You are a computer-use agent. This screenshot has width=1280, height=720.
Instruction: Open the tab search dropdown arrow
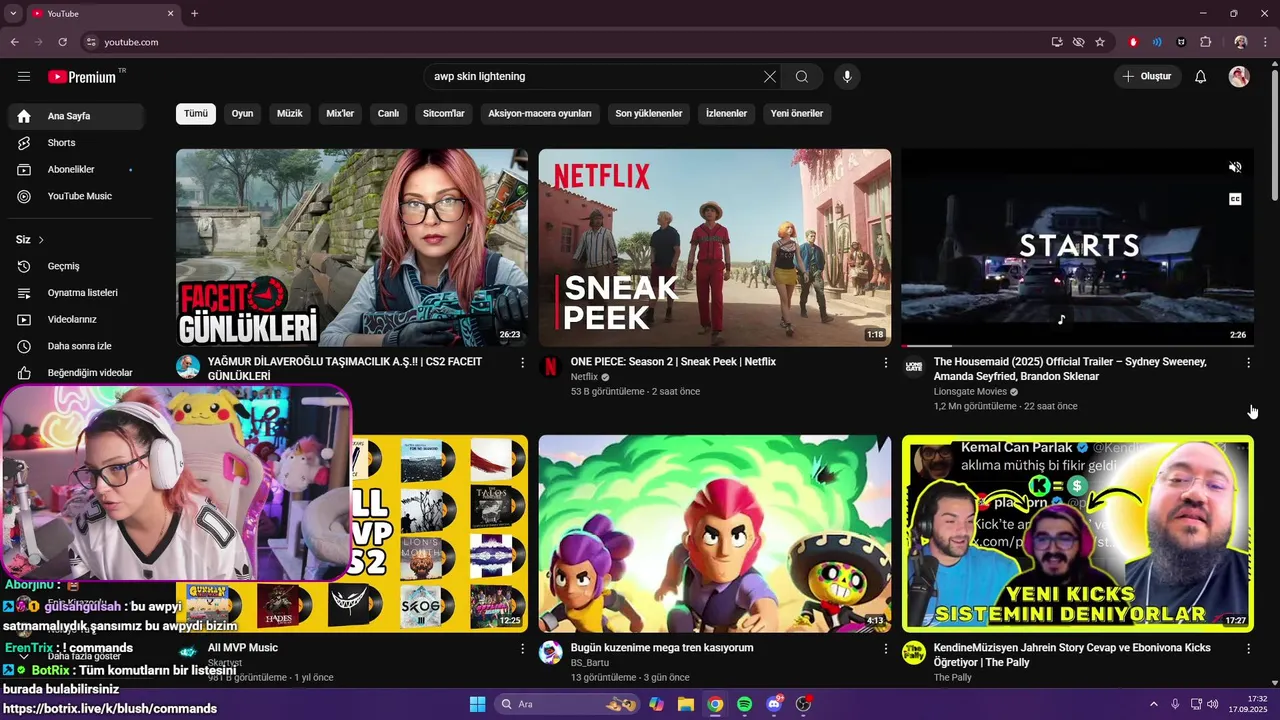tap(13, 14)
